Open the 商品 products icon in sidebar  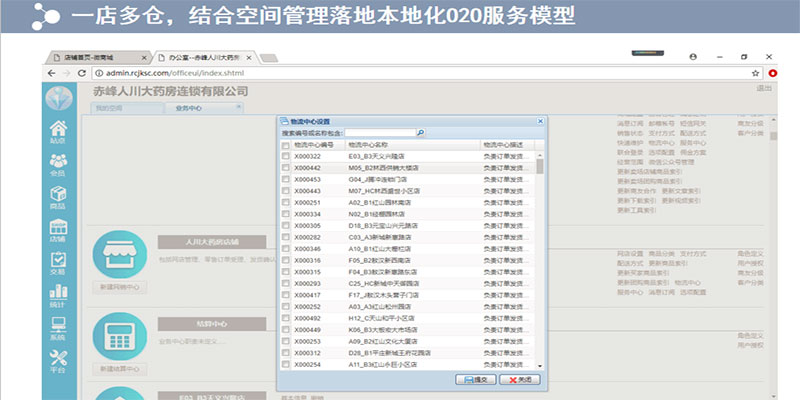tap(59, 198)
